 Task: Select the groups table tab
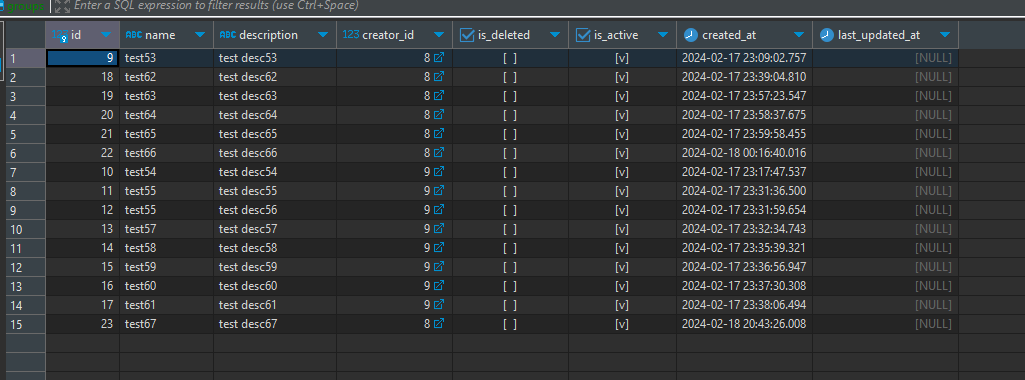pos(24,6)
